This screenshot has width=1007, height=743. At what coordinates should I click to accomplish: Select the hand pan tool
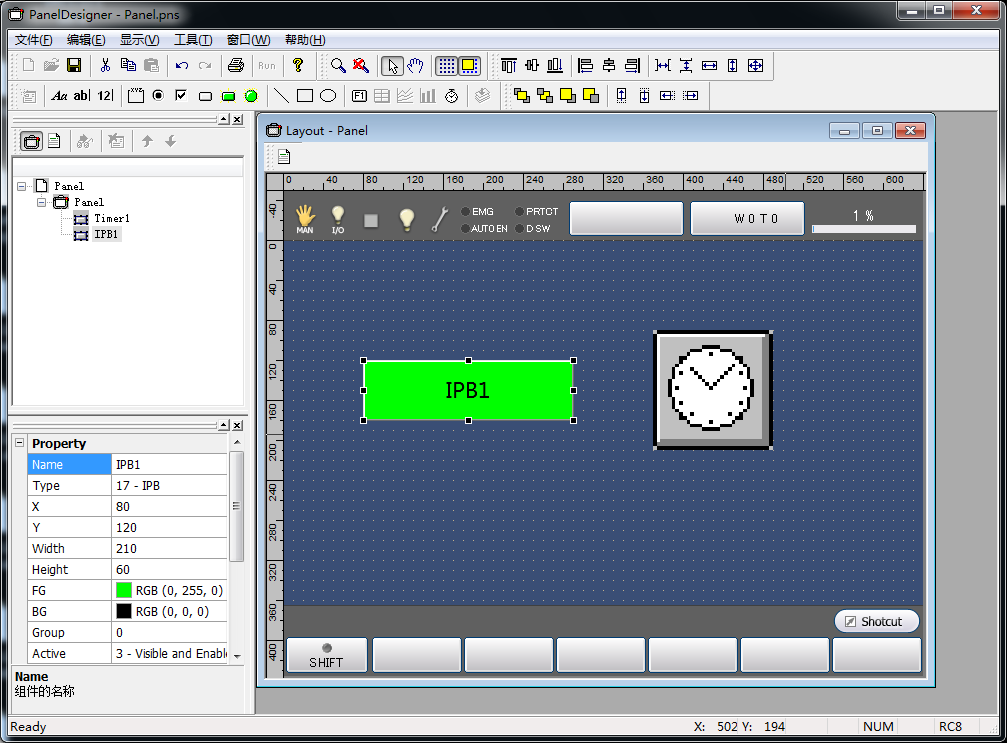click(415, 66)
